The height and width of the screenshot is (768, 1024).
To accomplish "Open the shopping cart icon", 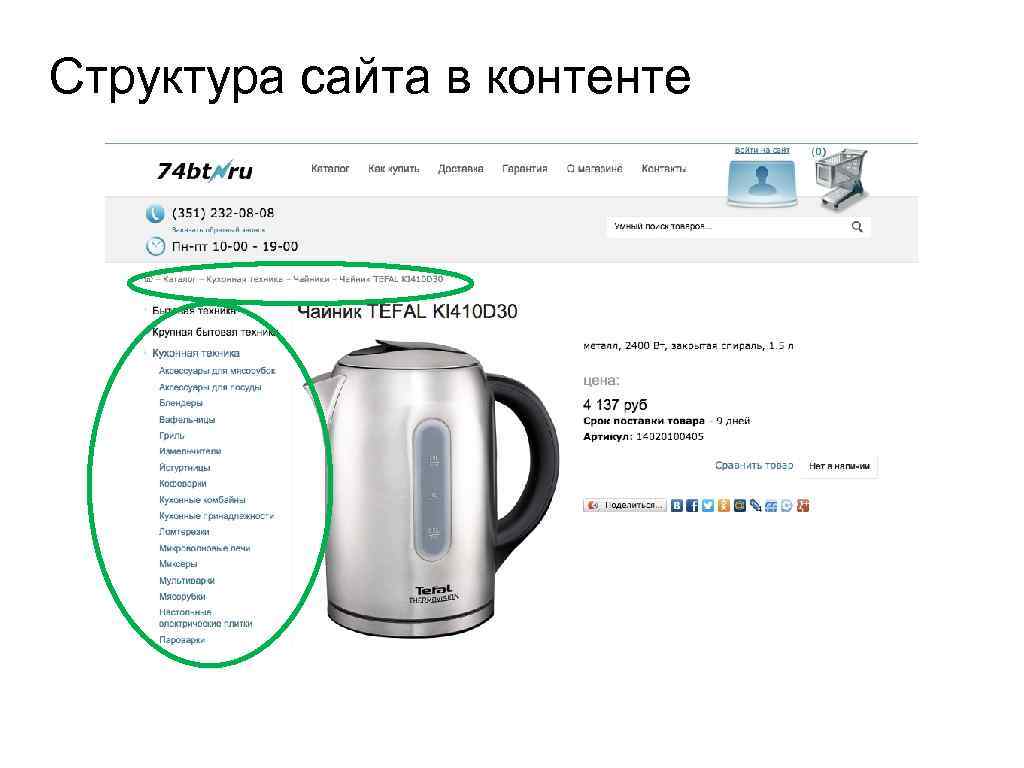I will coord(841,179).
